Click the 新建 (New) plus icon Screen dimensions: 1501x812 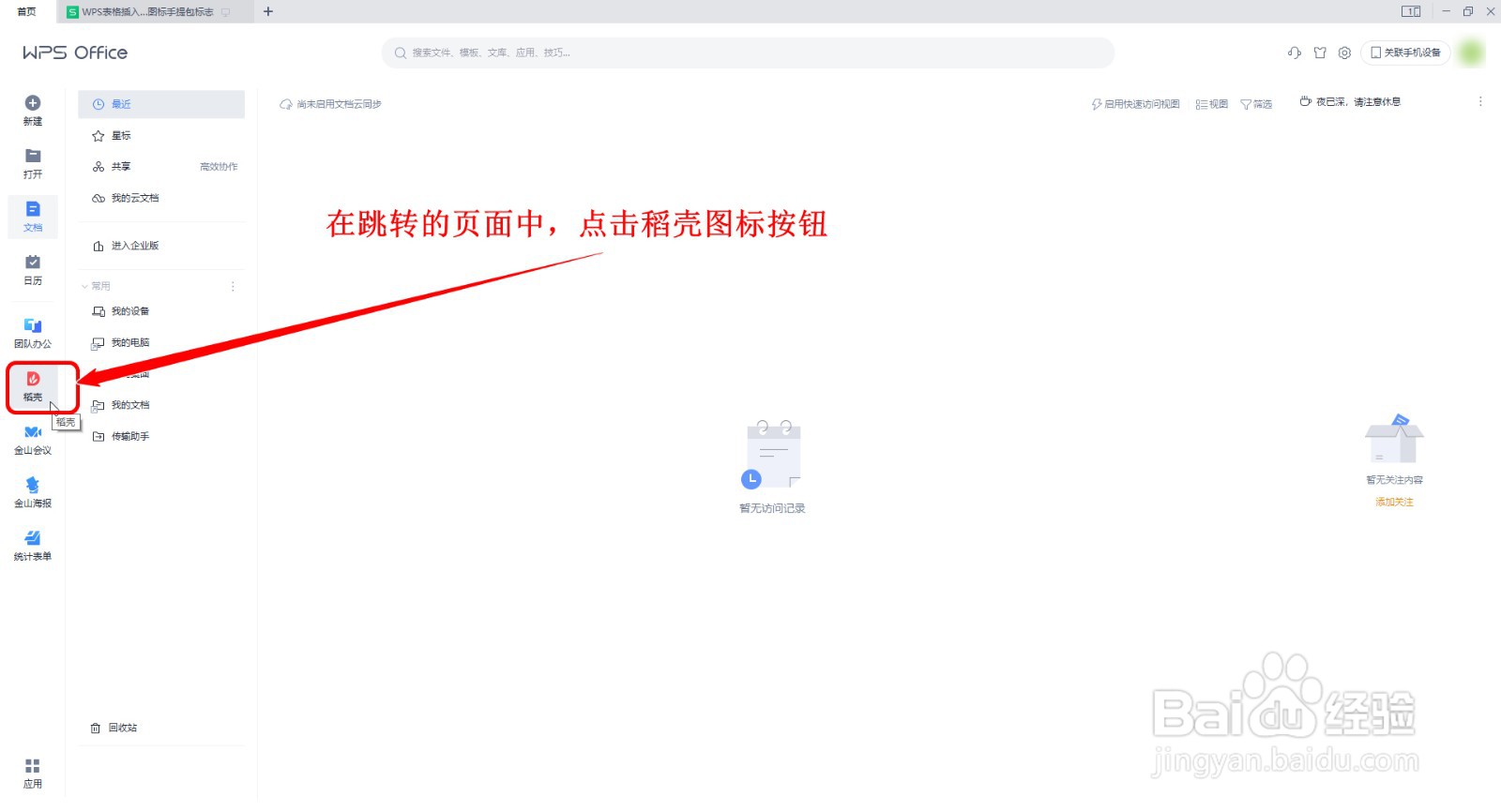33,103
